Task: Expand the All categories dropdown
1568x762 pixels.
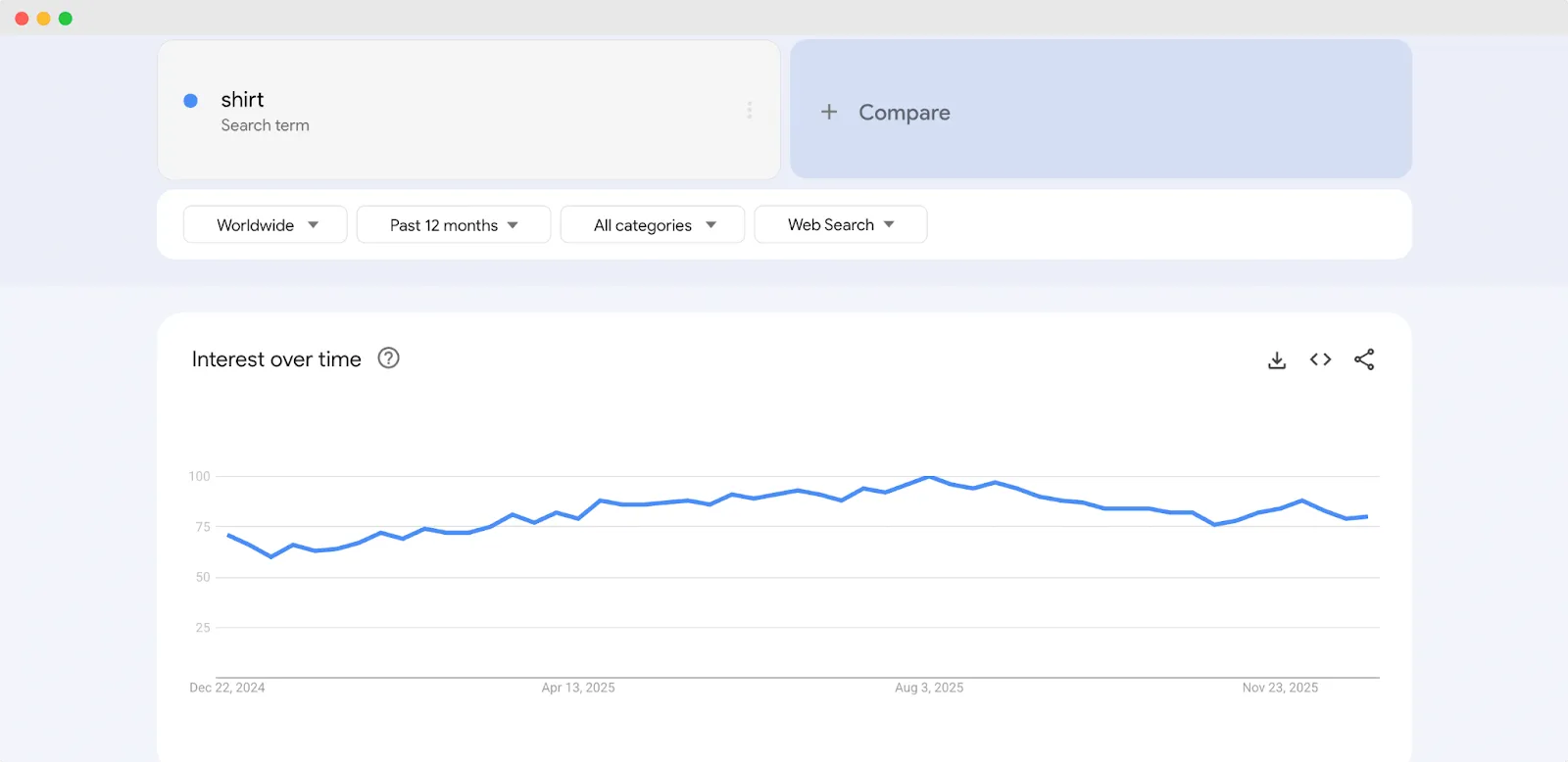Action: point(653,224)
